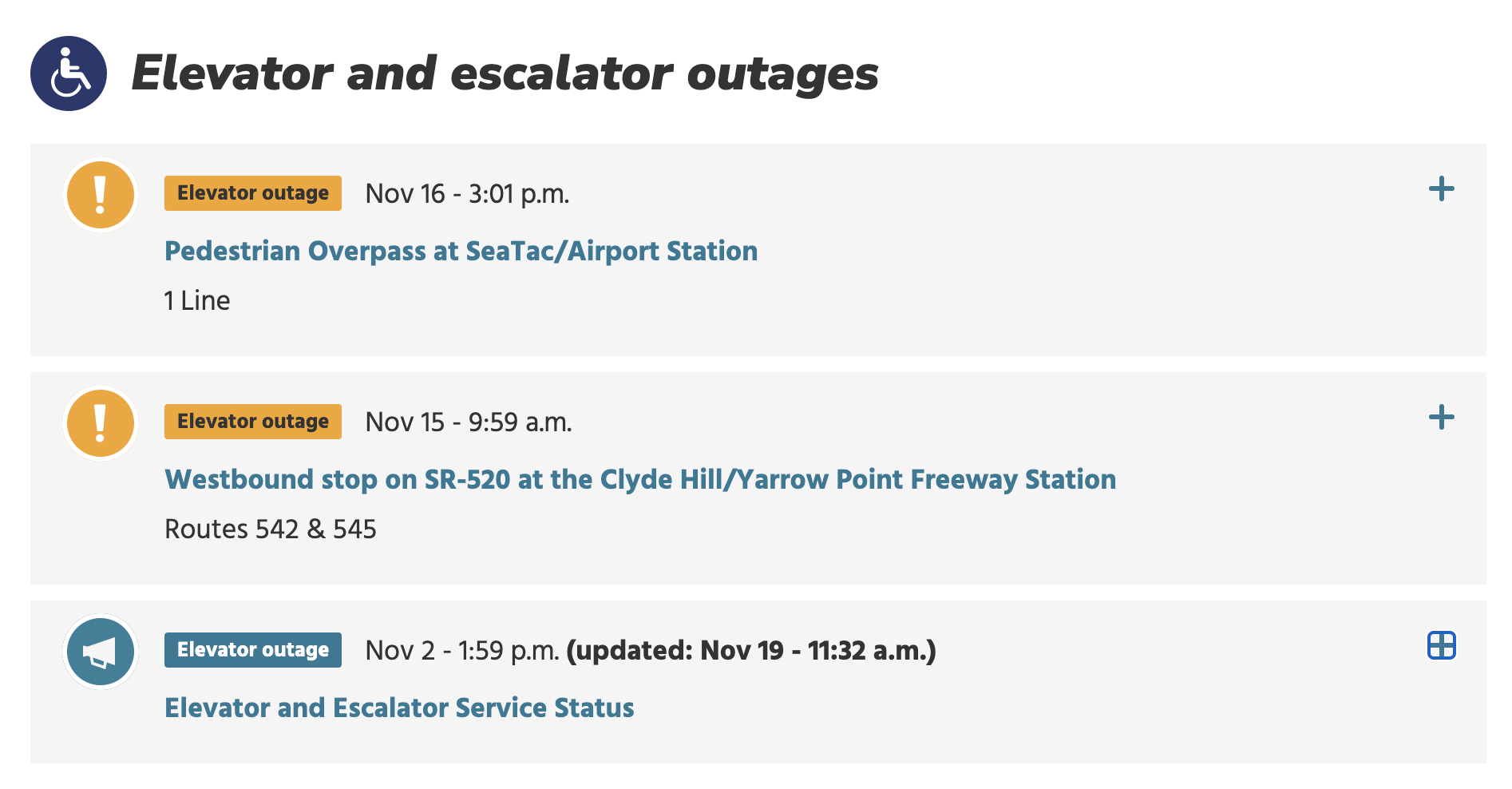1512x789 pixels.
Task: Click the updated Nov 19 - 11:32 a.m. text
Action: (750, 651)
